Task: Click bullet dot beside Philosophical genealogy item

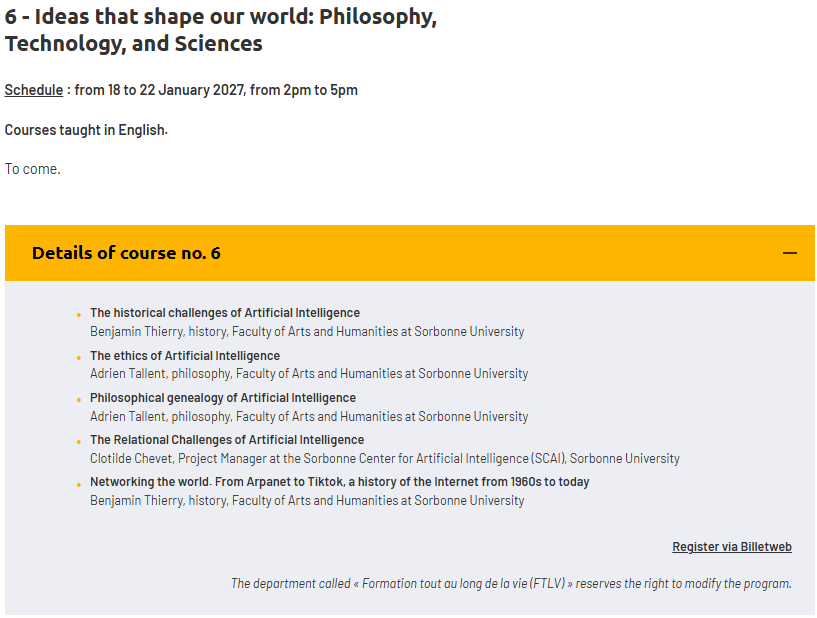Action: point(79,400)
